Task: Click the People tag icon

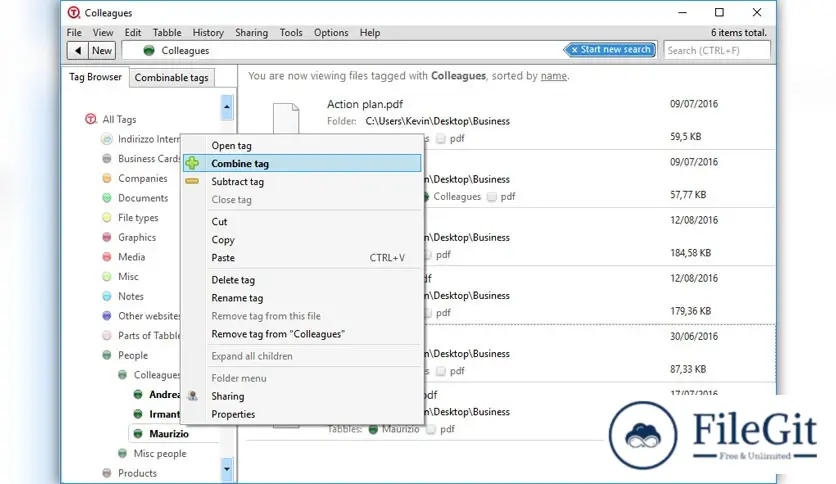Action: [107, 356]
